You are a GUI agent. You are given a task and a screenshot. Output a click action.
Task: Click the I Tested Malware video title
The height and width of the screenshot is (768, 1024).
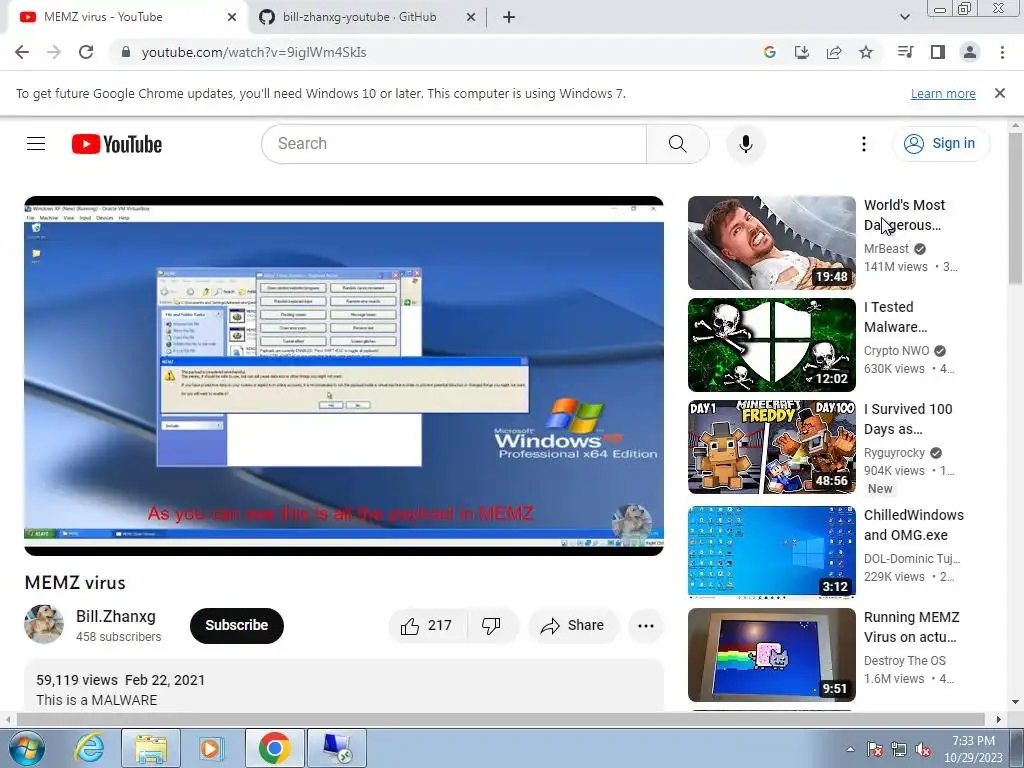coord(895,317)
